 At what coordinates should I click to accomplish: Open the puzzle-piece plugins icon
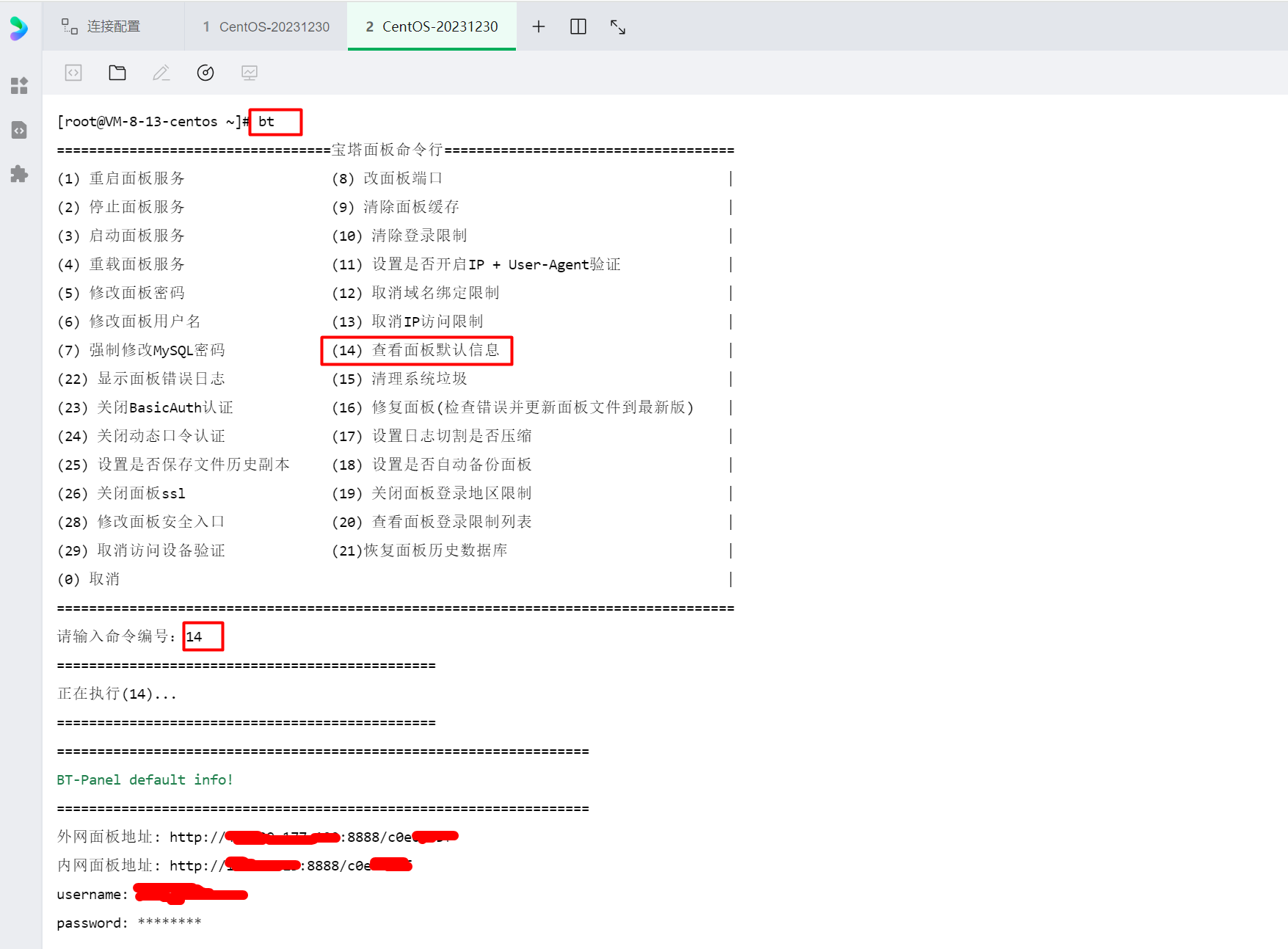tap(19, 174)
